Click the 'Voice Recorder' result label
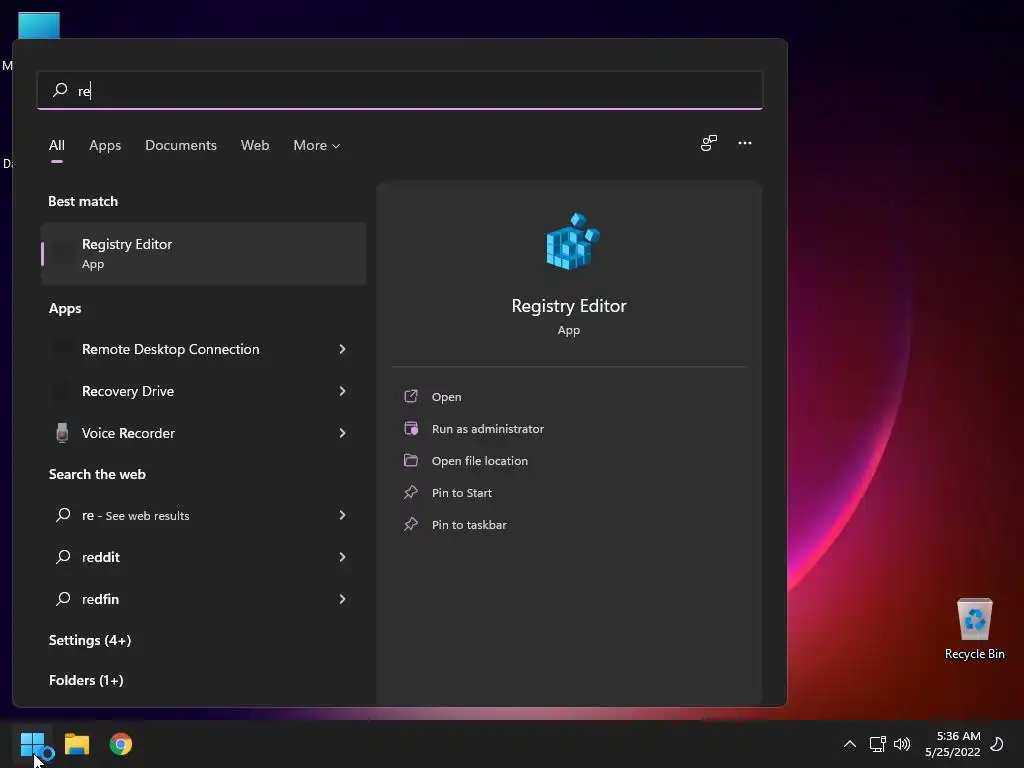The height and width of the screenshot is (768, 1024). pos(128,433)
